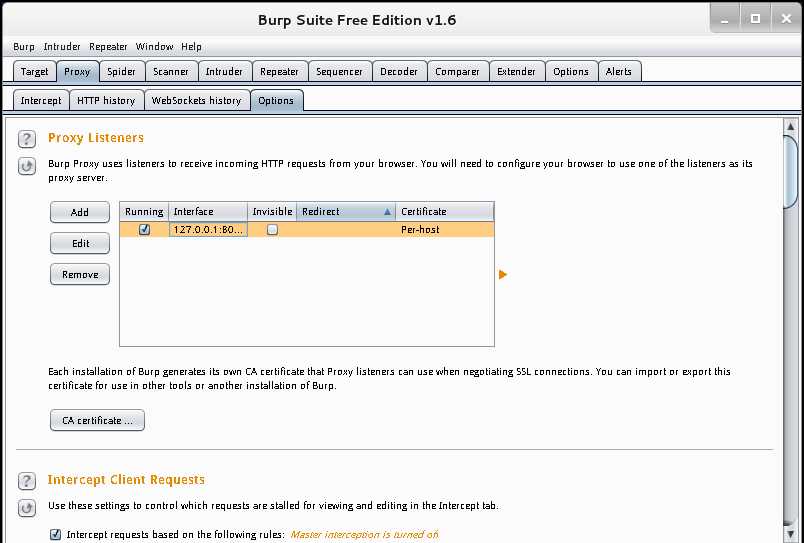Click the vertical scrollbar thumb

coord(790,172)
